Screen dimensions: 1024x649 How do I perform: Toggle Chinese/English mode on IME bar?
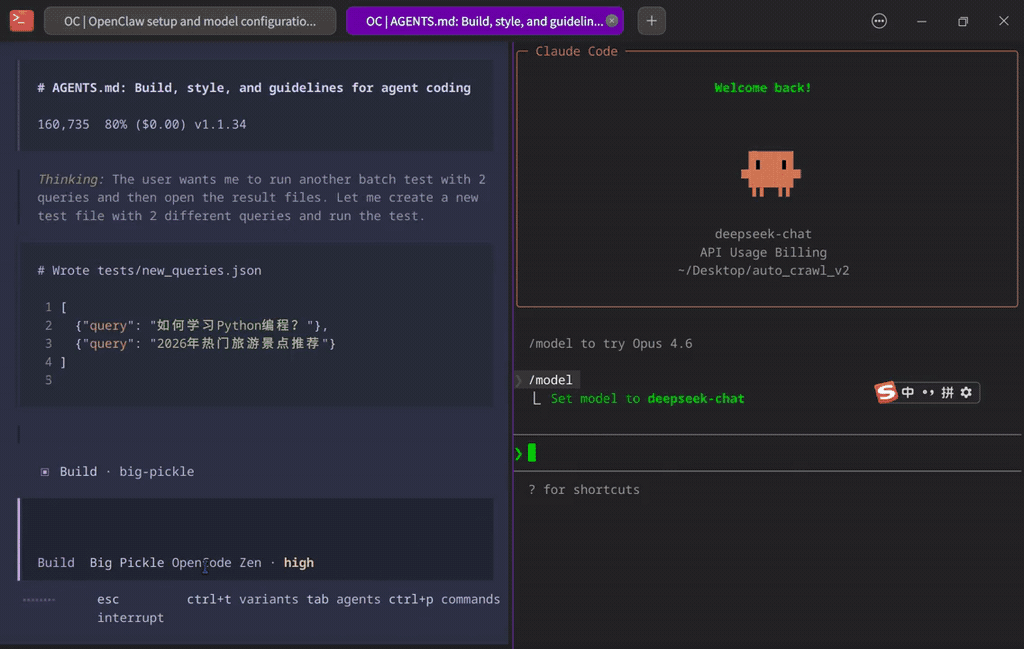pyautogui.click(x=908, y=392)
